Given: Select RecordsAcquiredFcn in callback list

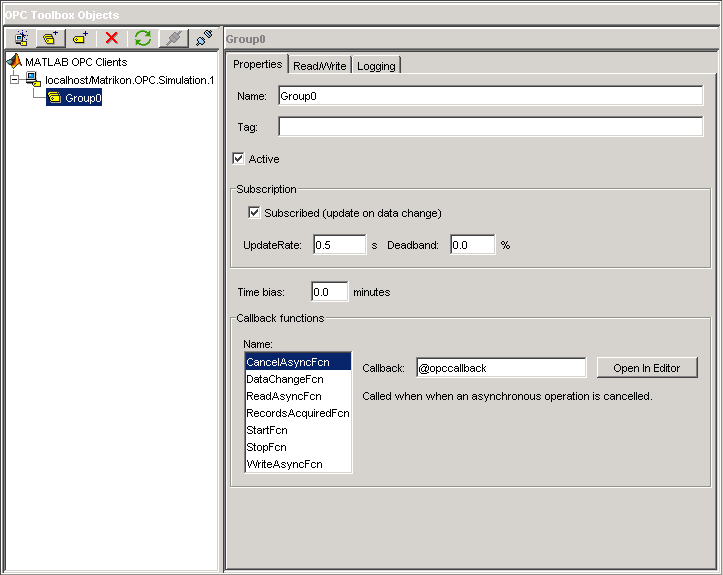Looking at the screenshot, I should (298, 413).
